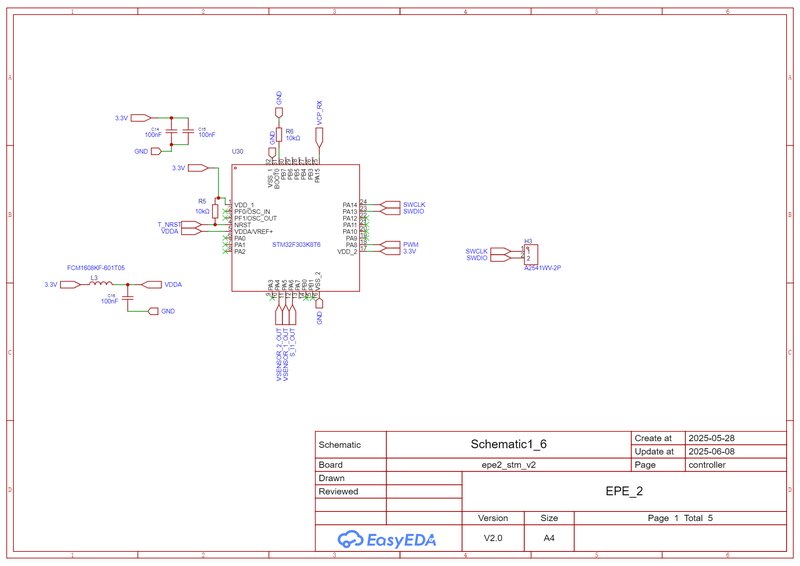Viewport: 800px width, 566px height.
Task: Click the U30 designator label
Action: [x=237, y=152]
